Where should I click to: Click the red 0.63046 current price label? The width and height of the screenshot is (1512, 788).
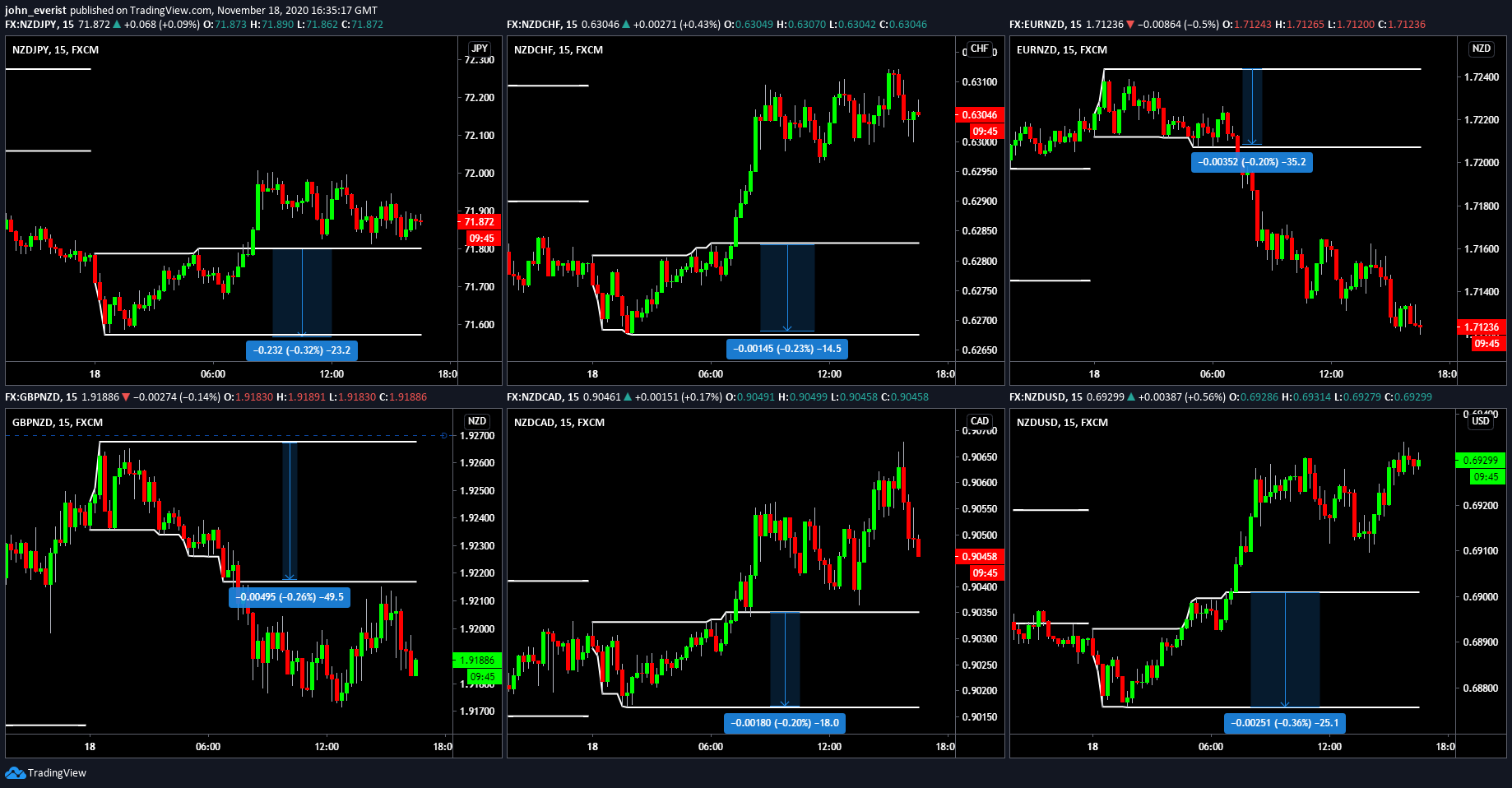click(979, 115)
